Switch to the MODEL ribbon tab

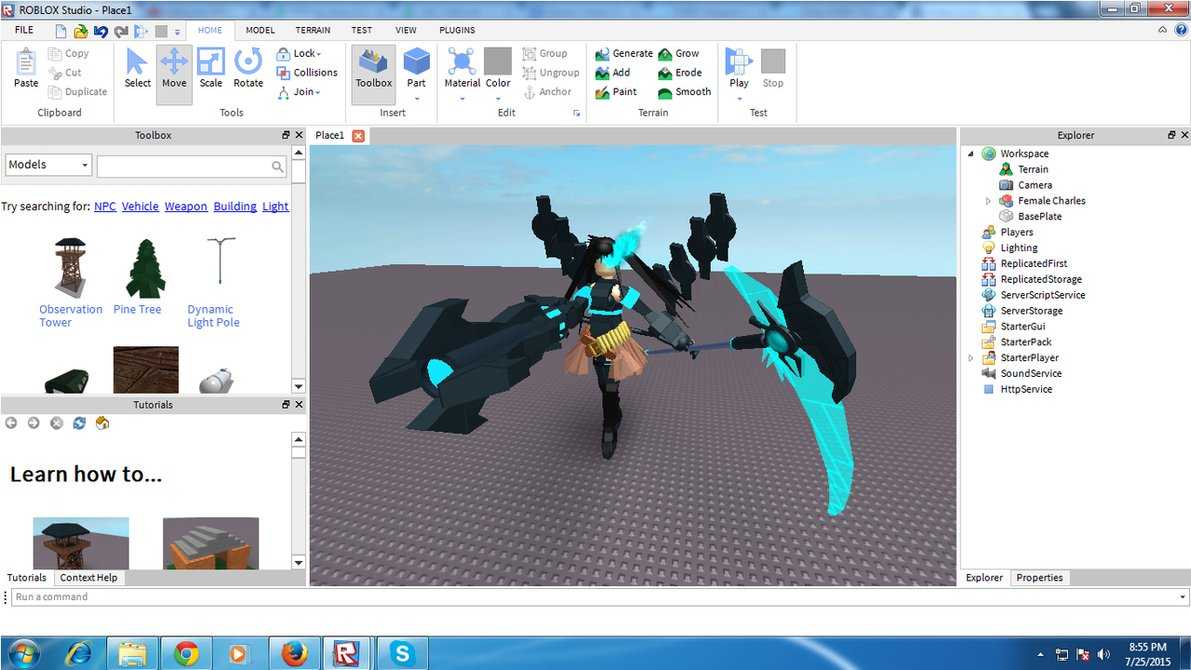[x=260, y=30]
